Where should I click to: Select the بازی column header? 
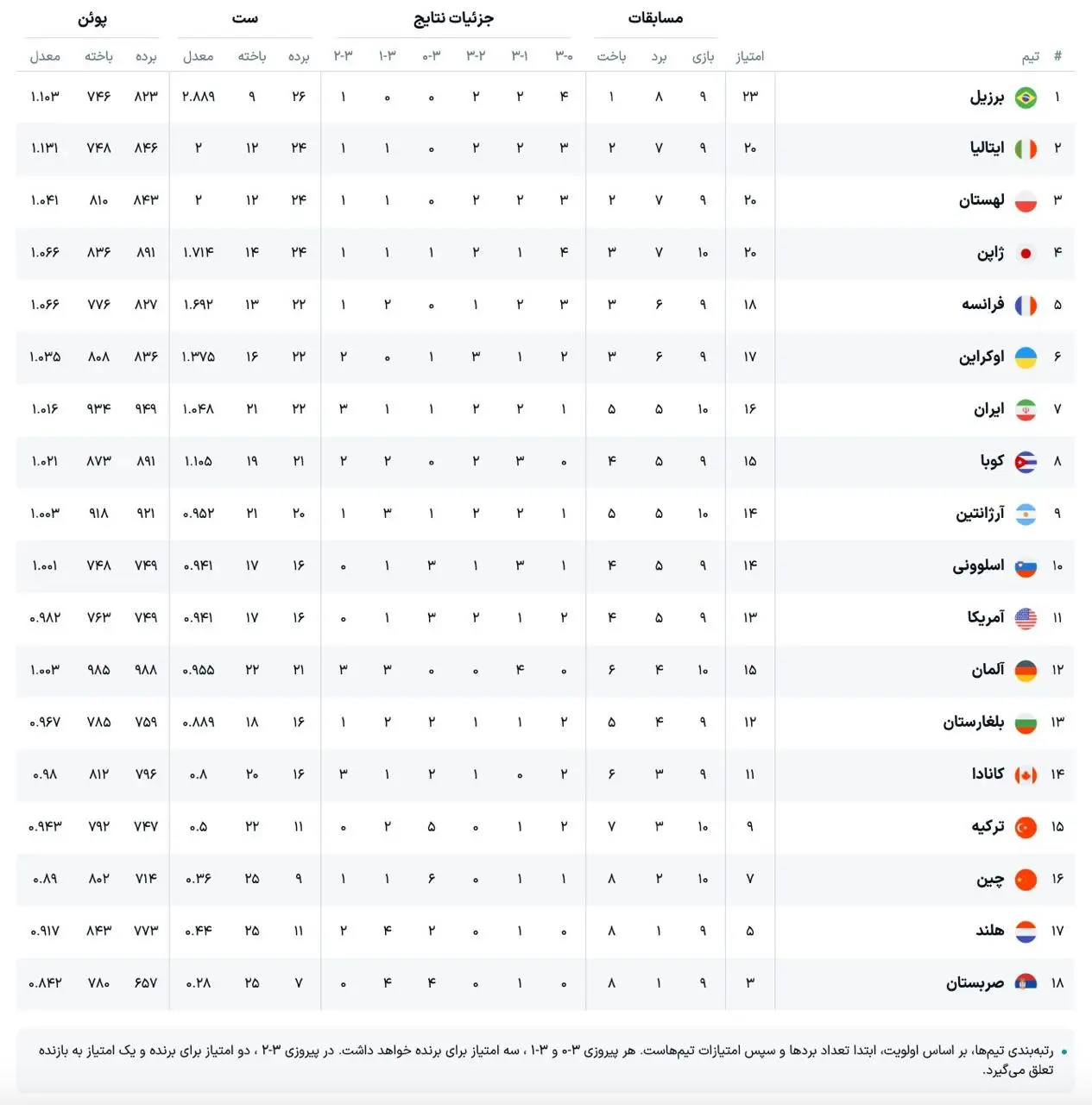[x=703, y=56]
